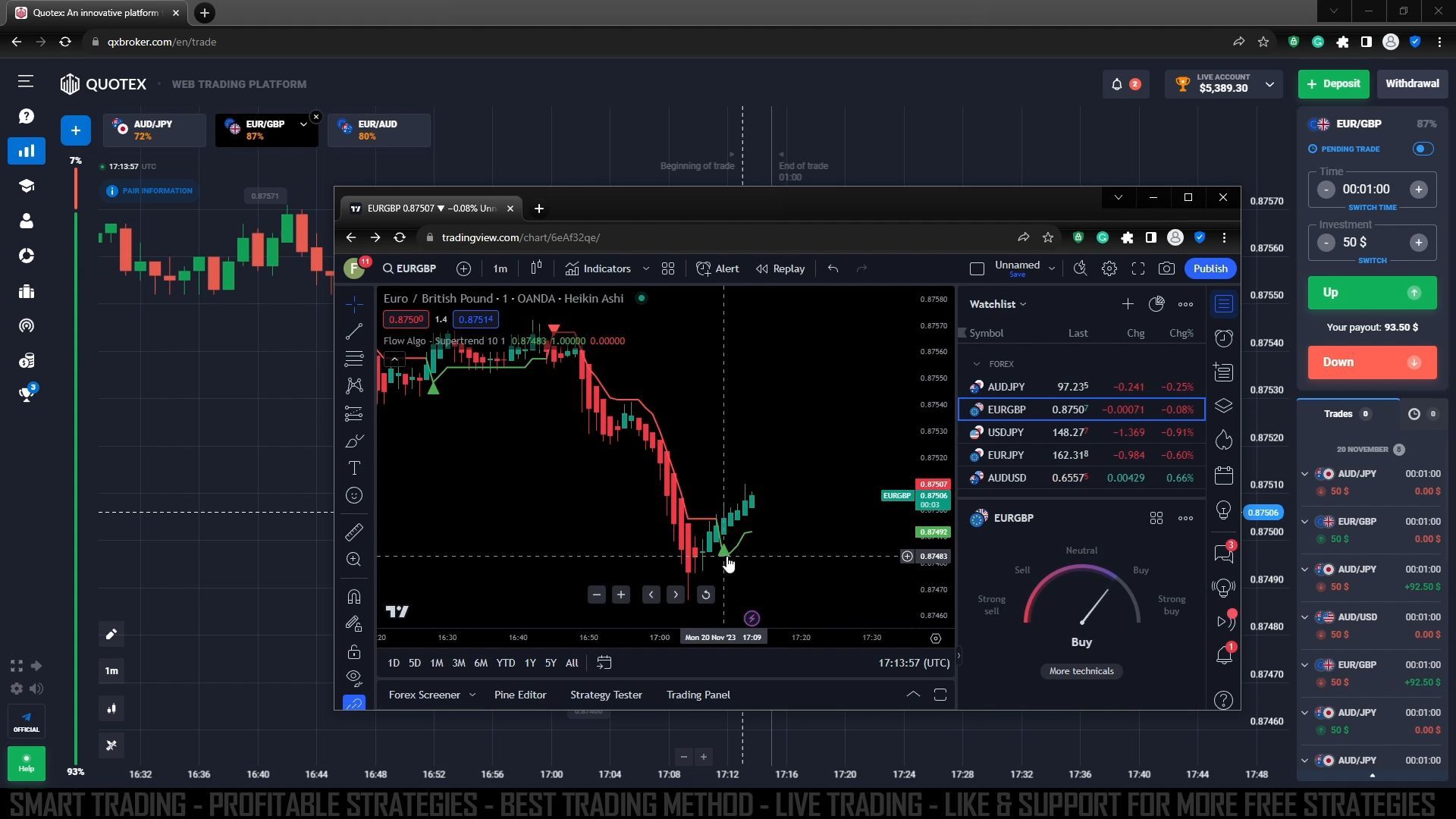Open the Pine Editor tab

pos(520,693)
